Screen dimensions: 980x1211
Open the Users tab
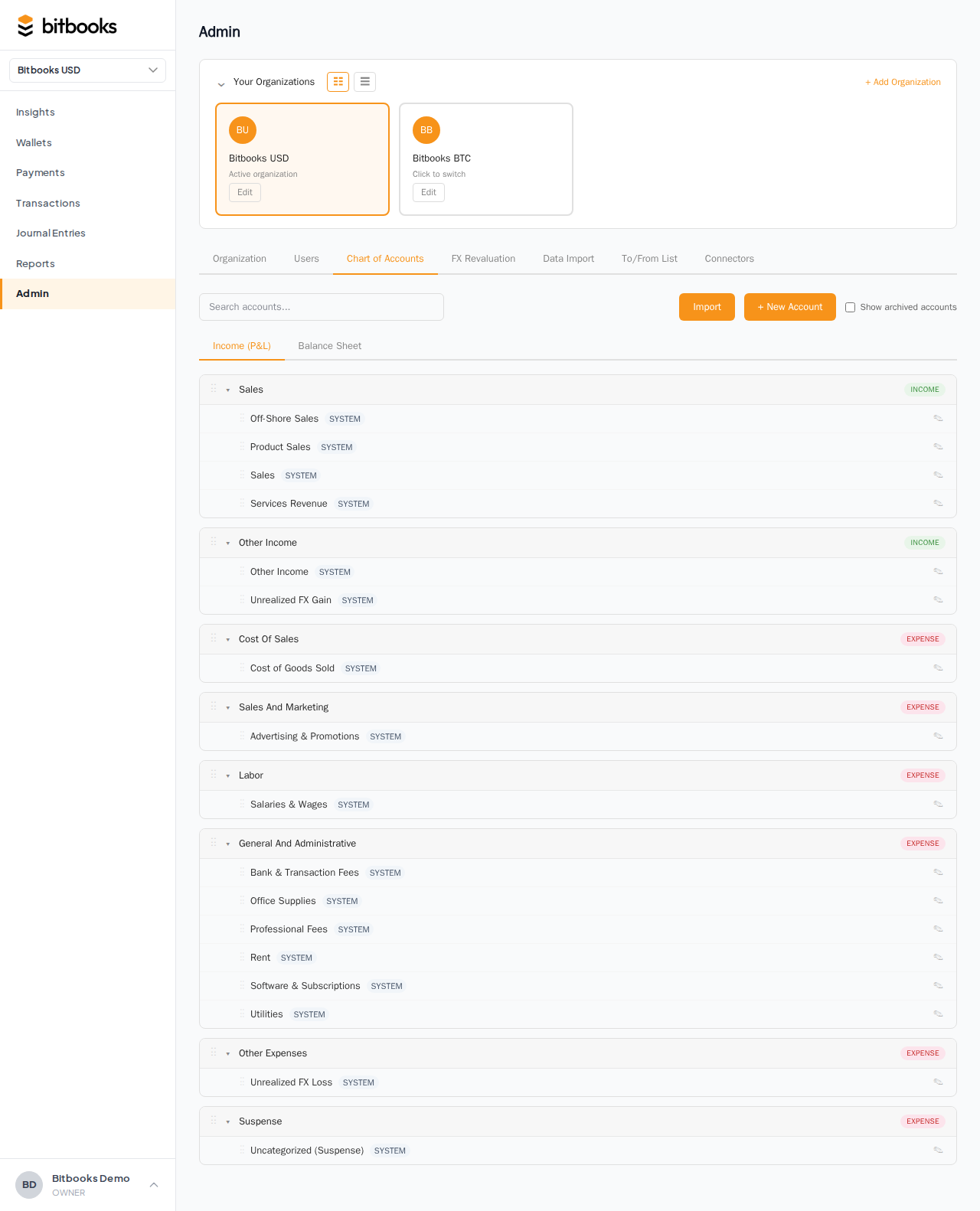(306, 259)
